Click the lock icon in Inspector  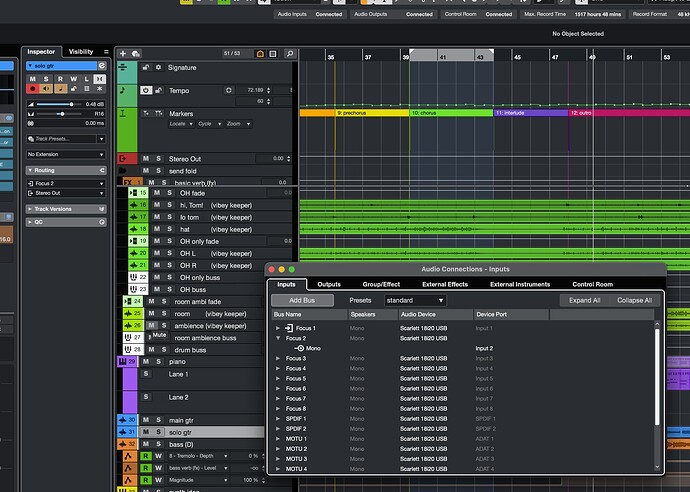point(74,88)
